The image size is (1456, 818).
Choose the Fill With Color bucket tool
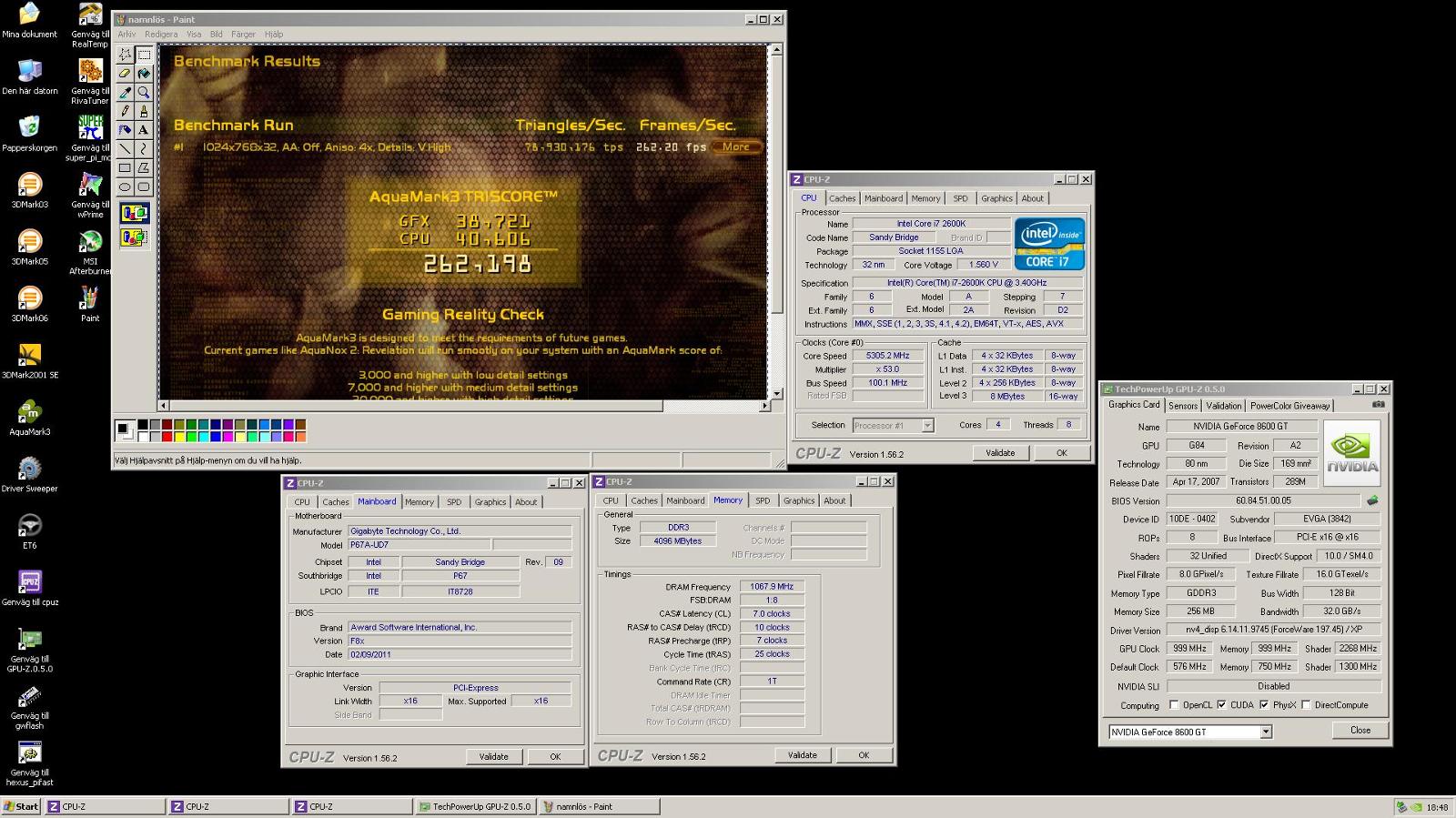144,74
